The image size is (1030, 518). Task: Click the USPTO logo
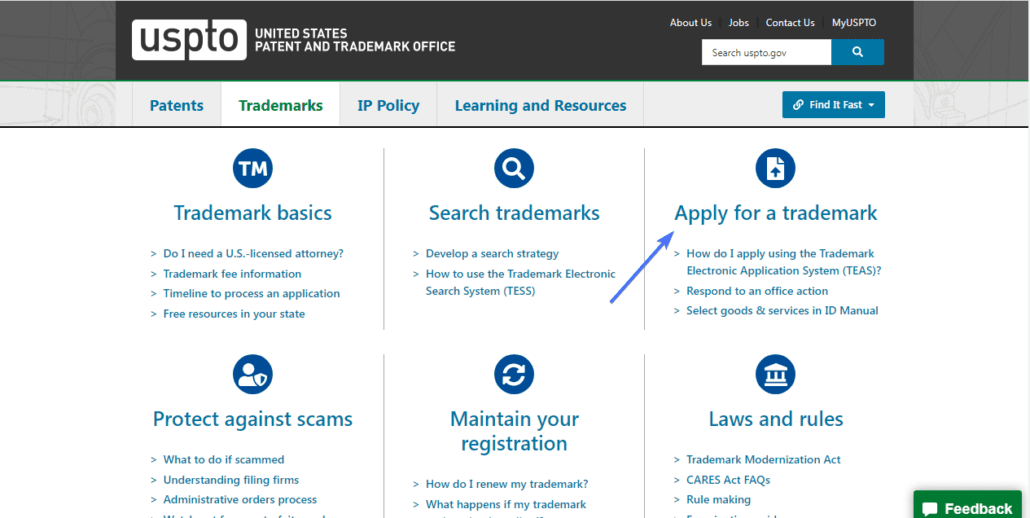(293, 40)
